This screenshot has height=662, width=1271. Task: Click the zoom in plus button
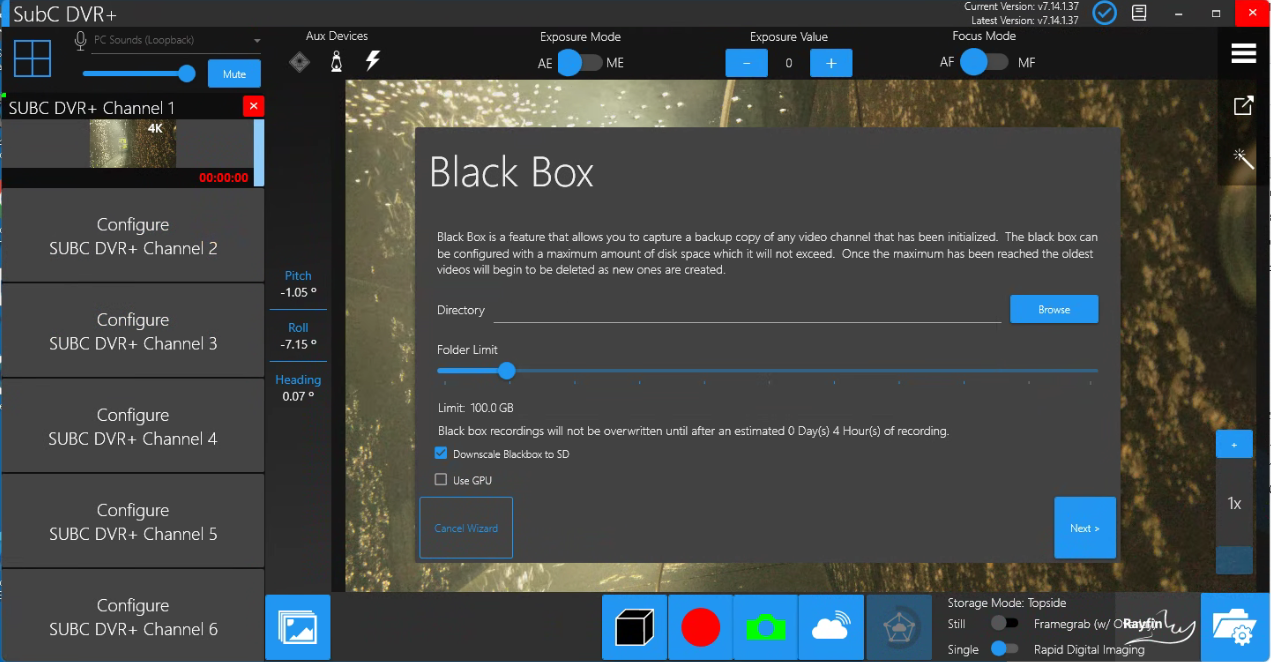[1234, 444]
